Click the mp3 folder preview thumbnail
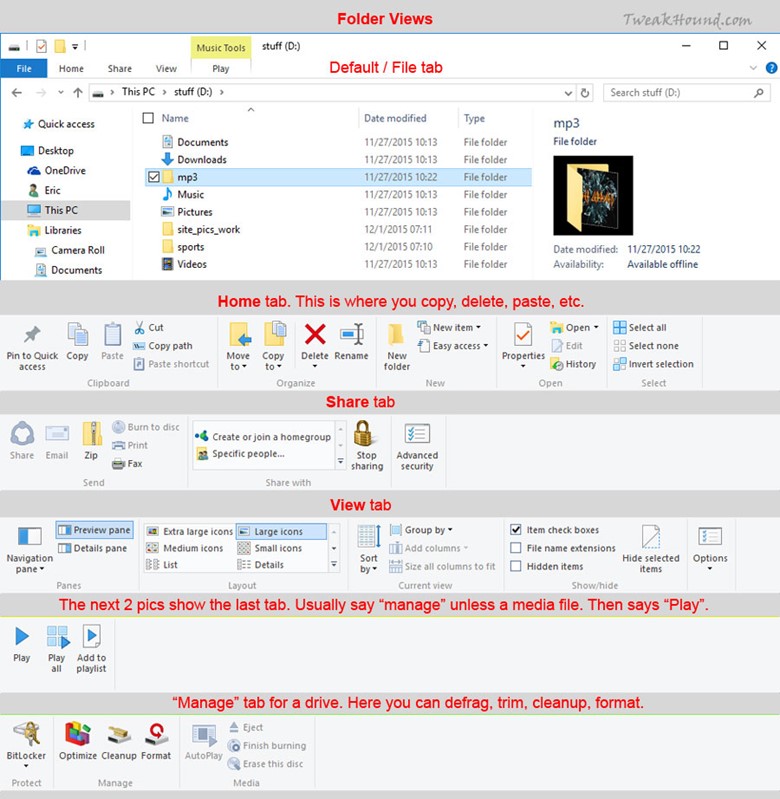 click(593, 196)
